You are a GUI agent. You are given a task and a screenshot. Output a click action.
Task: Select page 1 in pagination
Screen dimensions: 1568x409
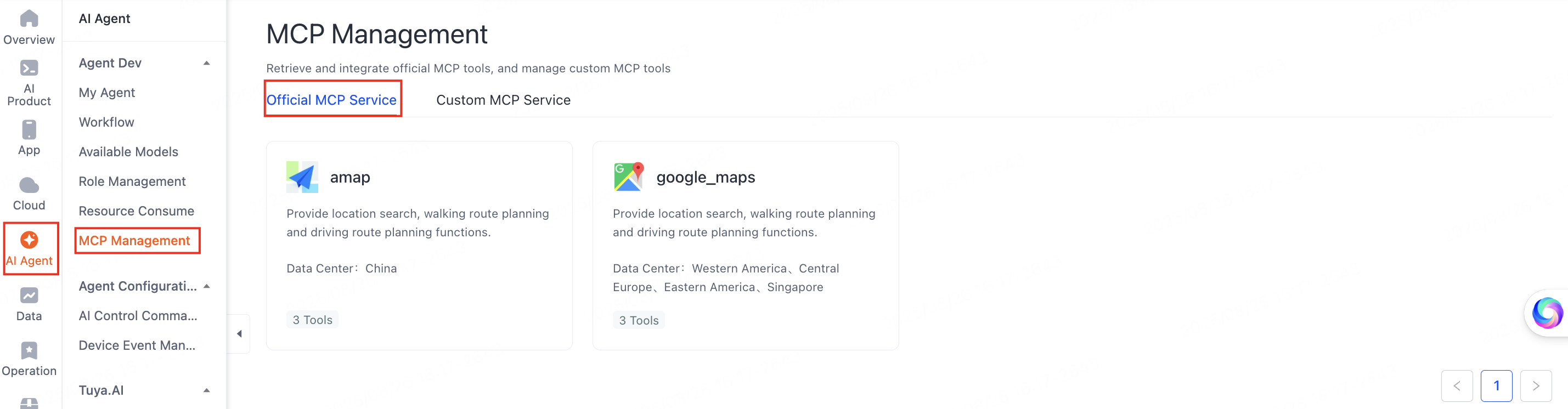[1496, 386]
